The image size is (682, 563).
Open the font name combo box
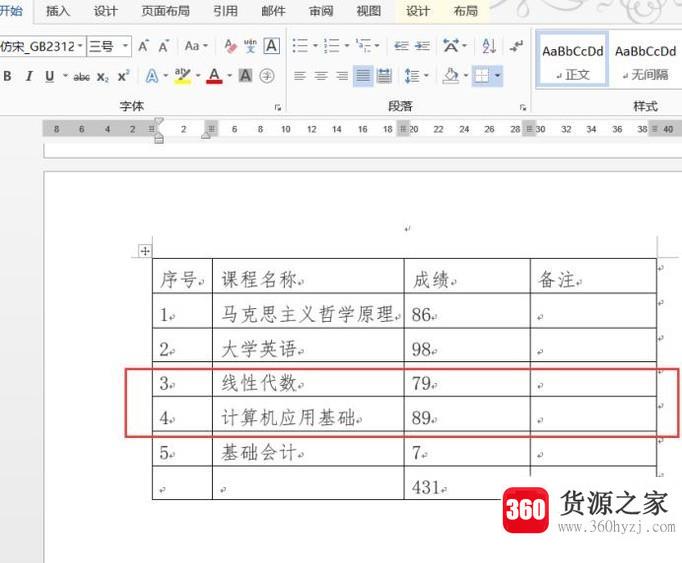point(43,46)
